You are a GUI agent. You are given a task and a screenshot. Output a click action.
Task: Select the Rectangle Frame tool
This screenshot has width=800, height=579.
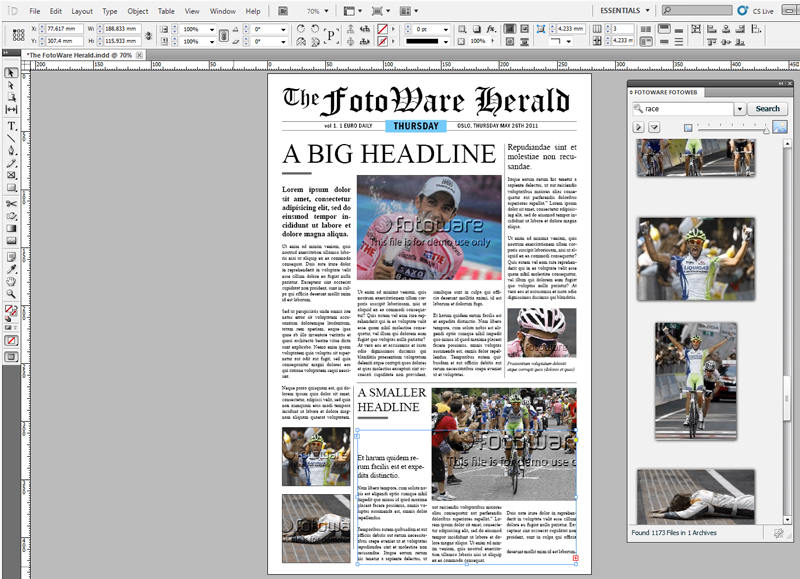tap(11, 175)
